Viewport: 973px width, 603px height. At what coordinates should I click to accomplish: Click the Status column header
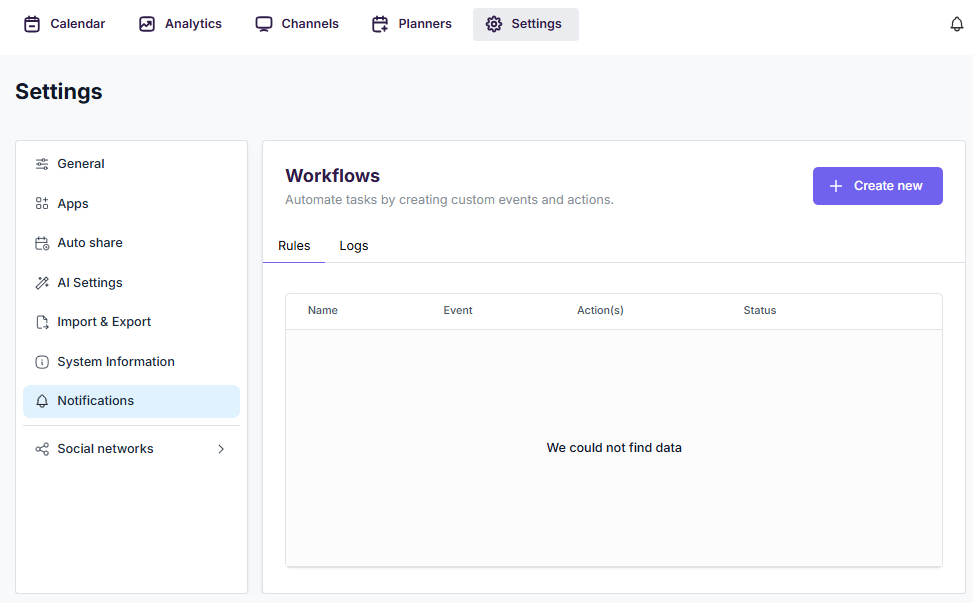pyautogui.click(x=760, y=311)
